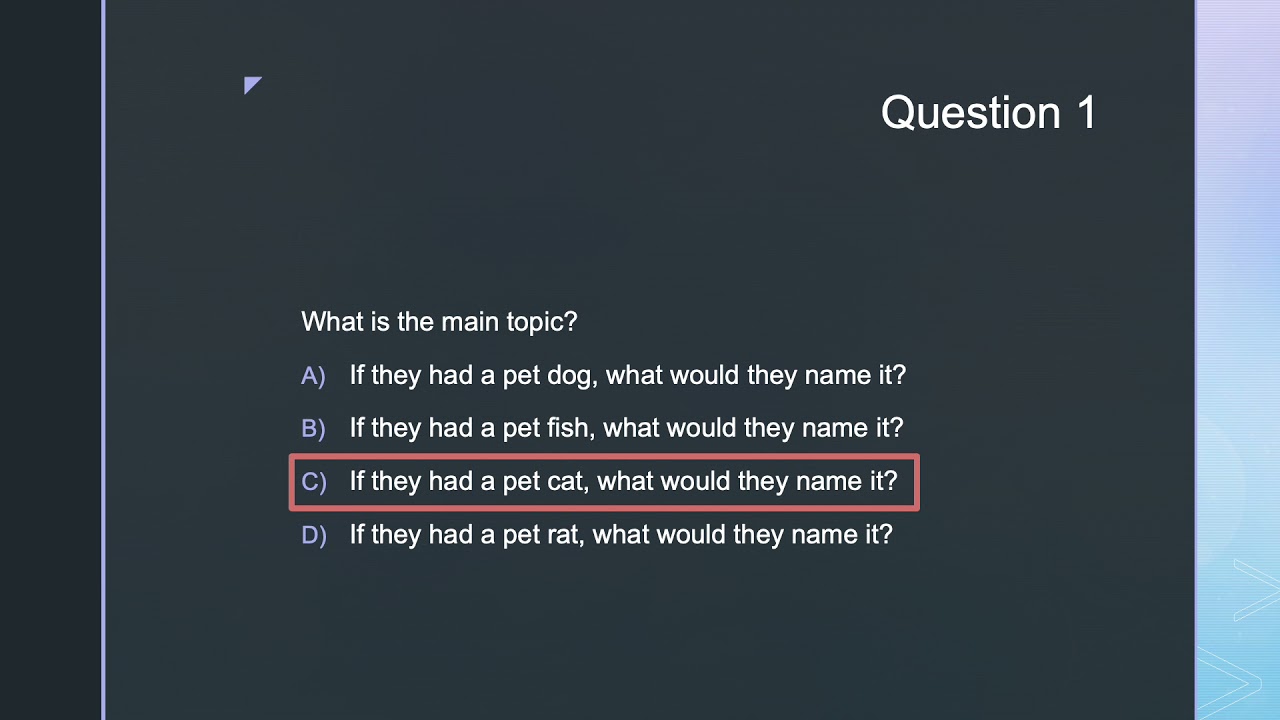Screen dimensions: 1280x720
Task: Choose the highlighted pet cat answer text
Action: click(623, 482)
